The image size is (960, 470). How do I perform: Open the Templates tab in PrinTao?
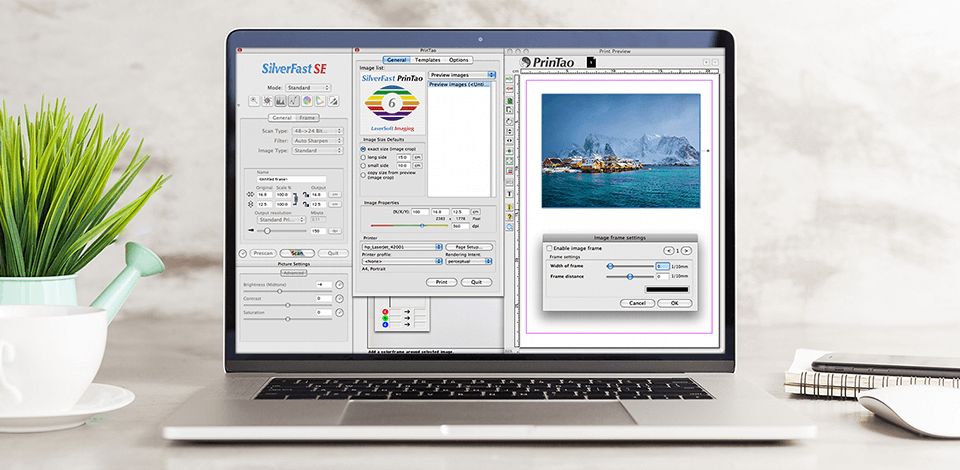pos(427,60)
